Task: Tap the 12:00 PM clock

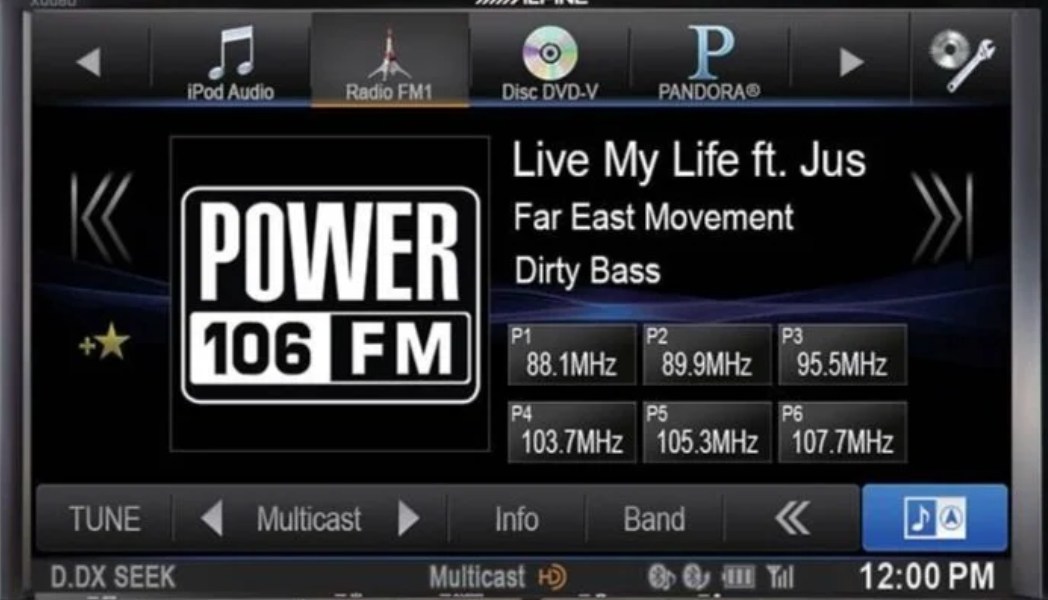Action: pos(927,577)
